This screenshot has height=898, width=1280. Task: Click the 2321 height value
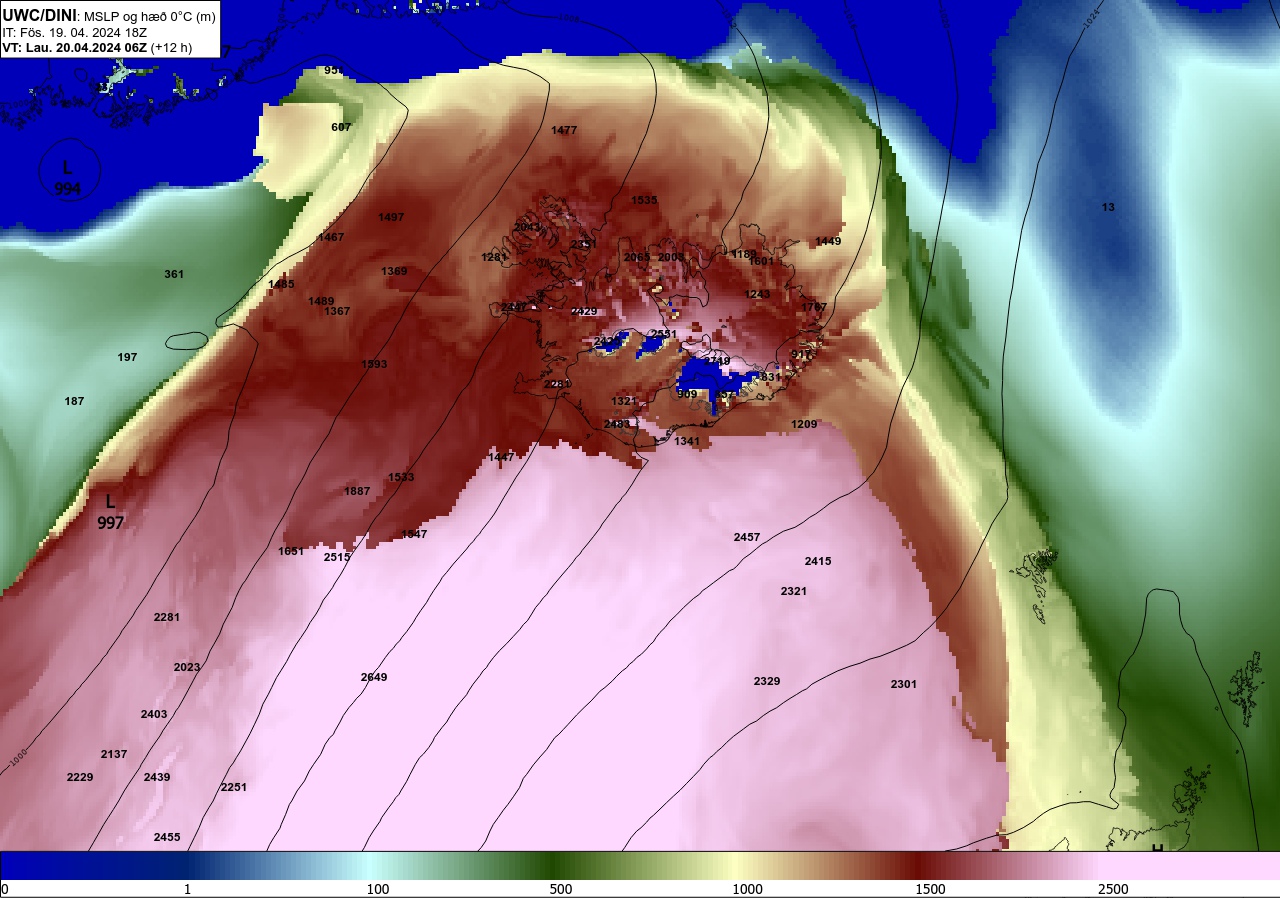(x=794, y=591)
